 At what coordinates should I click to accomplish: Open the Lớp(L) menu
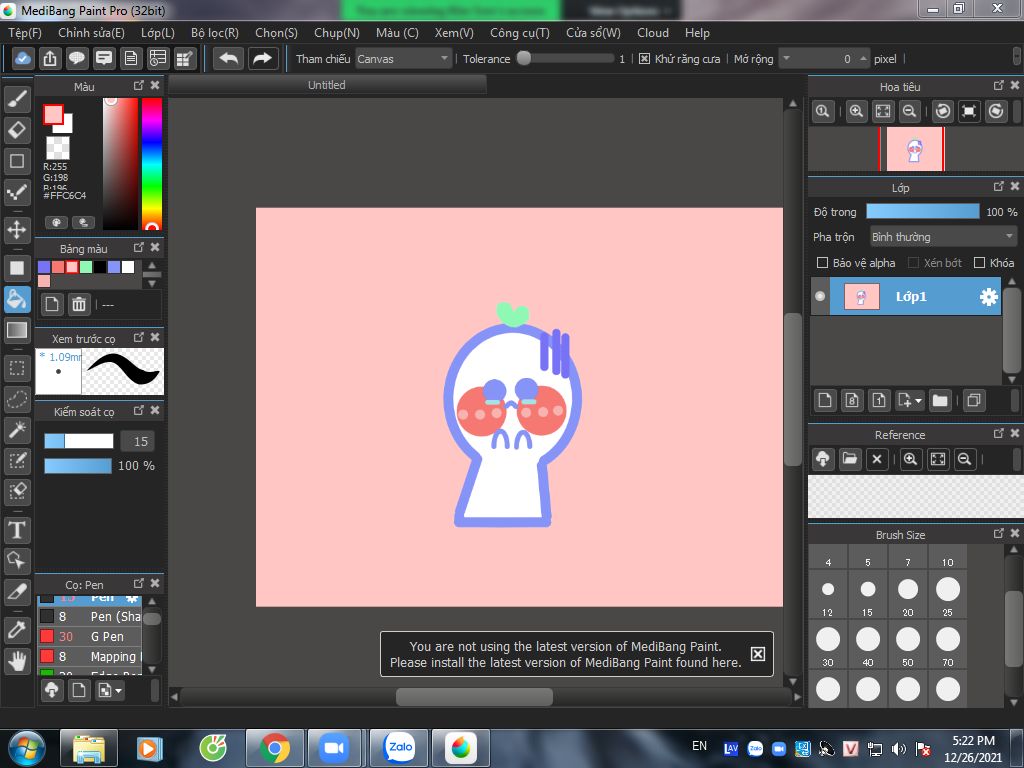pos(158,33)
